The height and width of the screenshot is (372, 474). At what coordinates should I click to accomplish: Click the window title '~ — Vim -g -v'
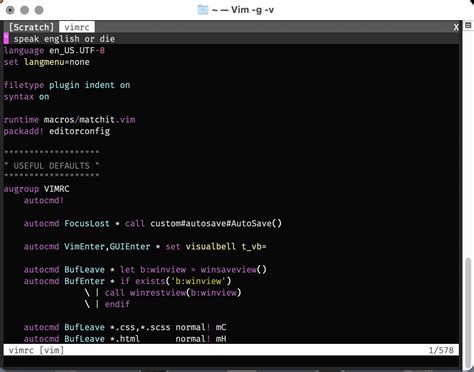pyautogui.click(x=243, y=10)
